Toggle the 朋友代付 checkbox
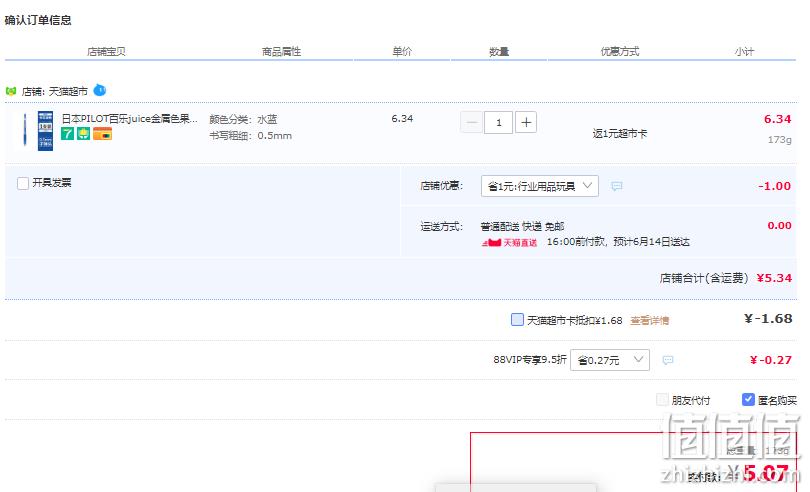Screen dimensions: 810x492 (662, 399)
